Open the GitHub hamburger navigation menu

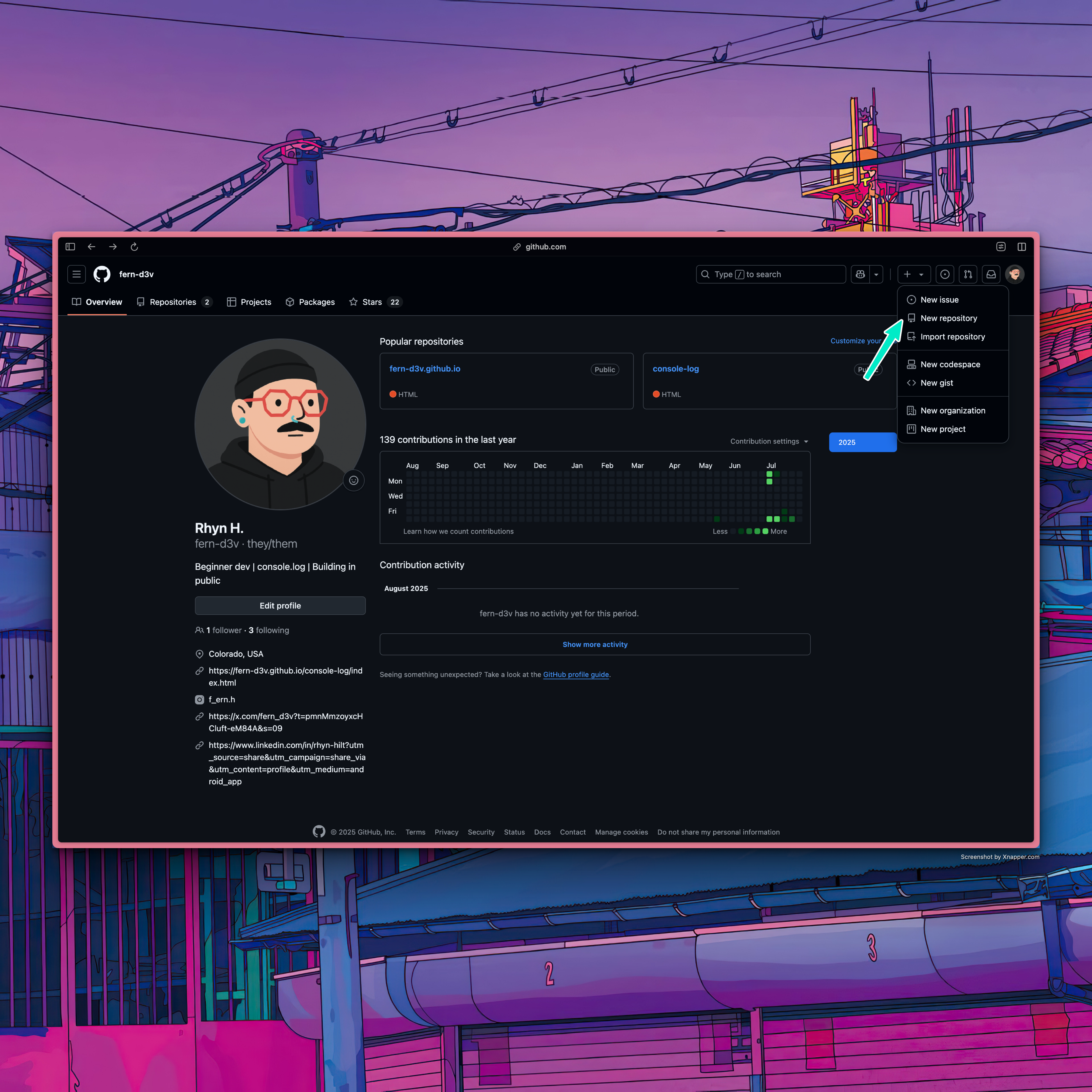(76, 274)
